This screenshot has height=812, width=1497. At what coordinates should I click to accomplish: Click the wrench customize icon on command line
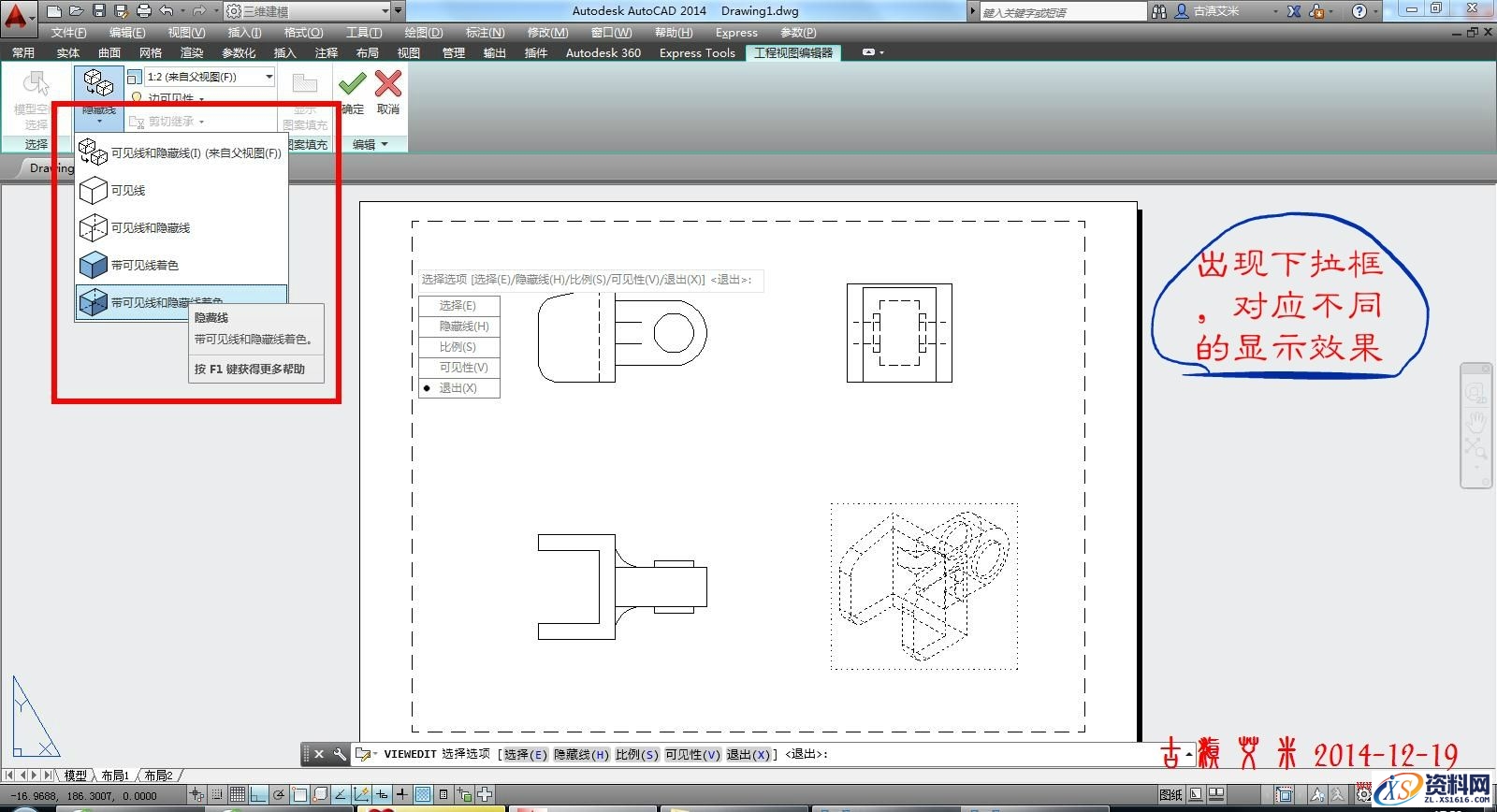tap(340, 754)
